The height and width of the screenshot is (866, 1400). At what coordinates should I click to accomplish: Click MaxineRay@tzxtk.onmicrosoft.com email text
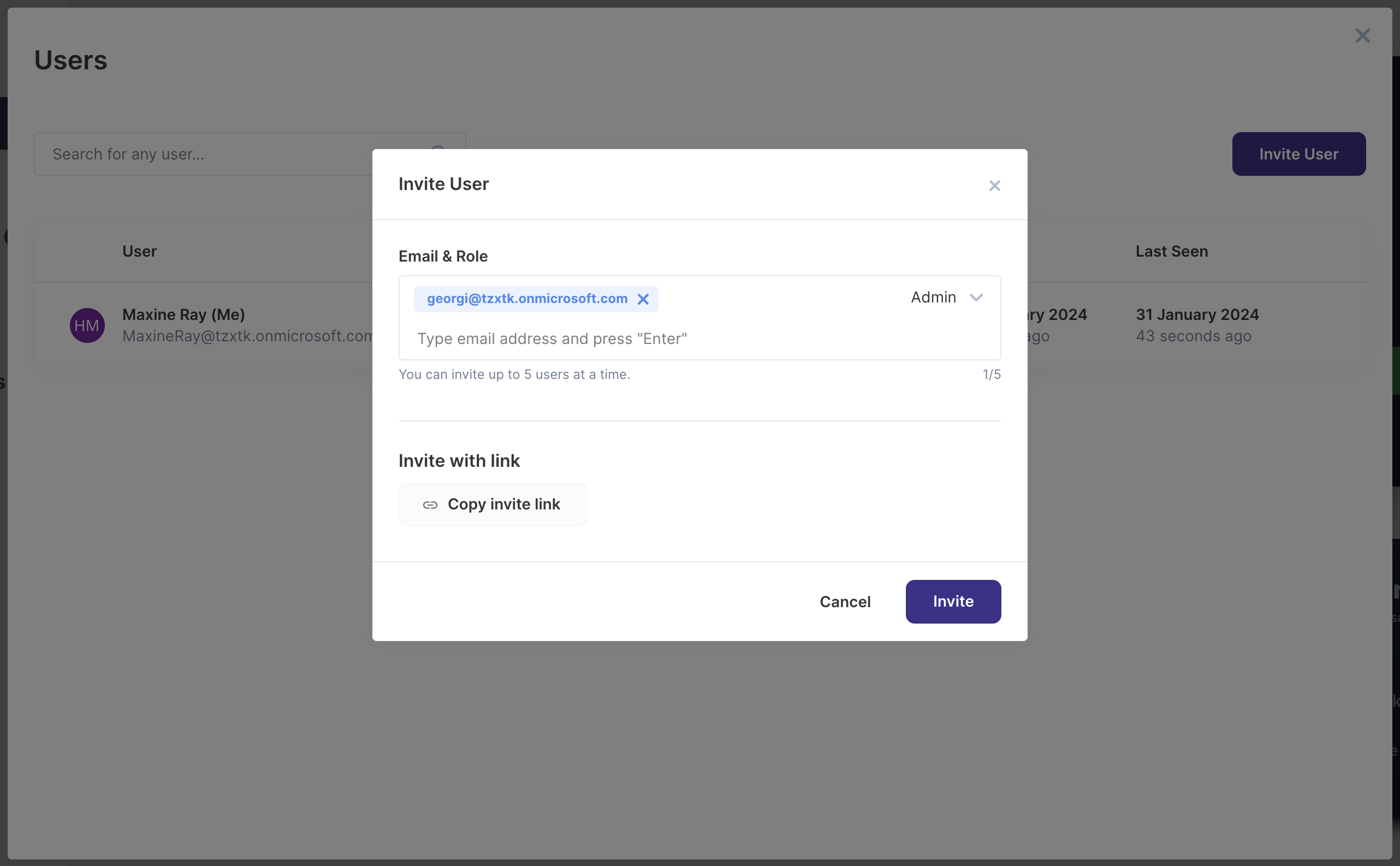click(248, 336)
